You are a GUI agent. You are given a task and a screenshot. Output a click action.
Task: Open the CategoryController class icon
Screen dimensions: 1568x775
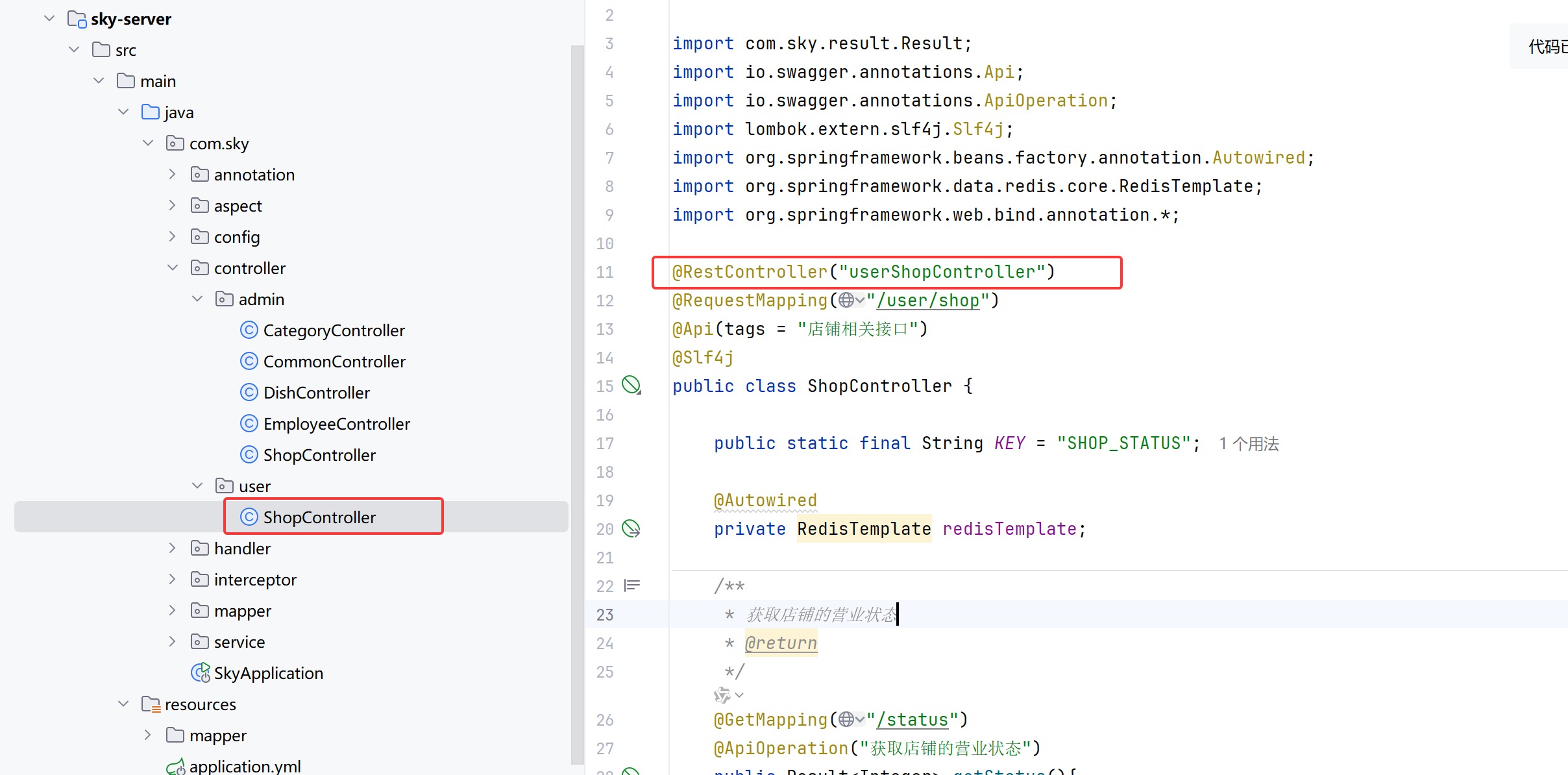[x=249, y=330]
